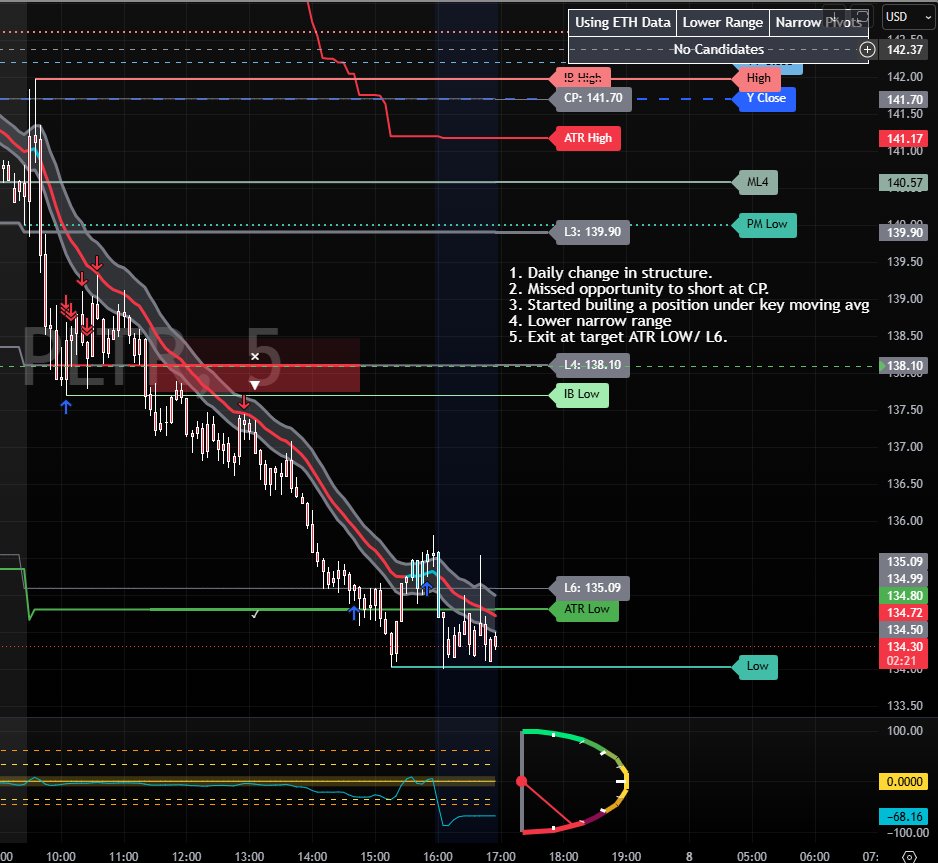Viewport: 938px width, 863px height.
Task: Click the Lower Range table cell
Action: (x=723, y=23)
